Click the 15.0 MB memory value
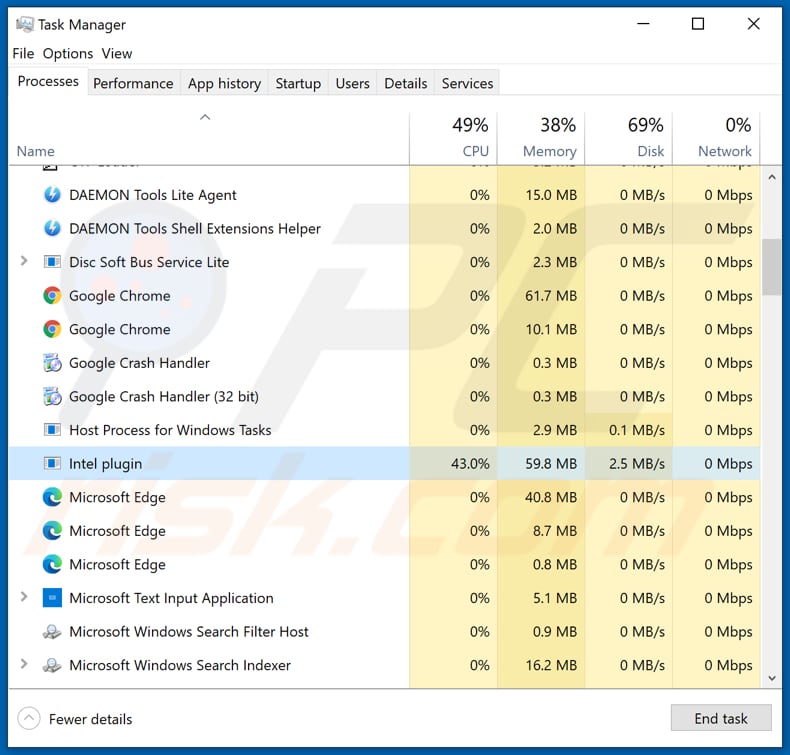 coord(551,195)
